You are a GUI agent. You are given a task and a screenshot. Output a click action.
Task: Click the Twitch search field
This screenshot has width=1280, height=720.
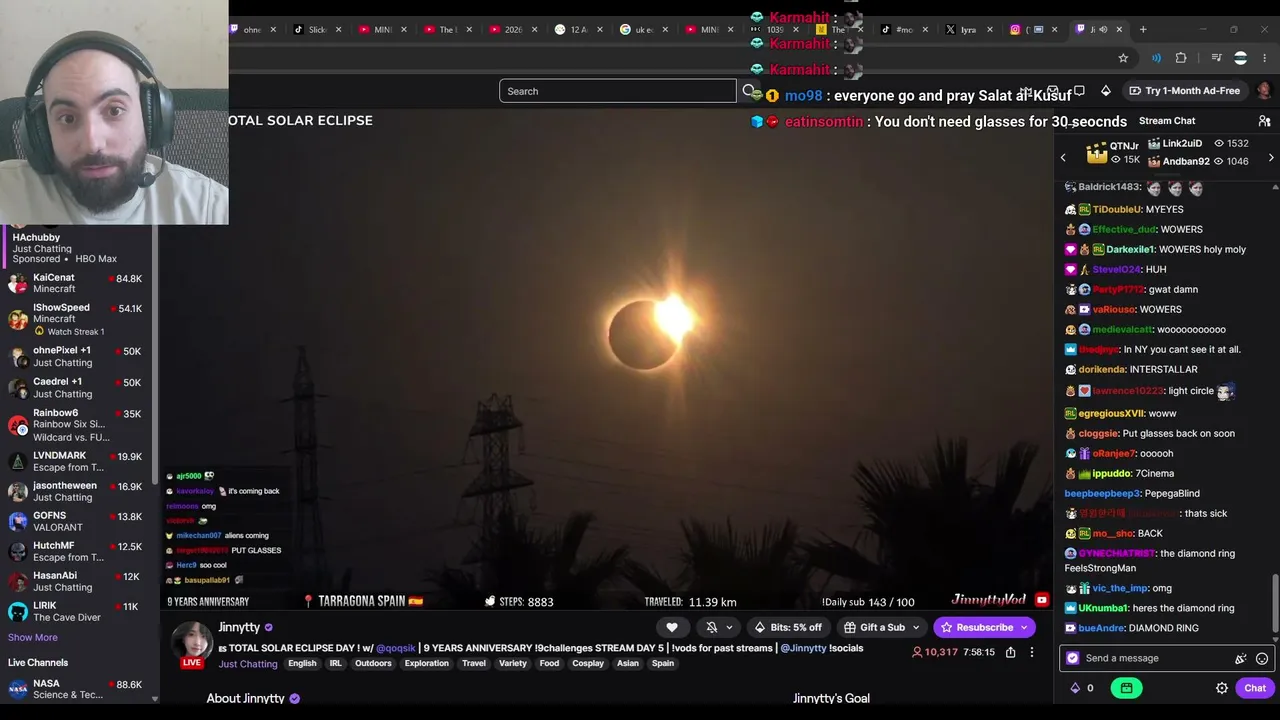coord(618,91)
